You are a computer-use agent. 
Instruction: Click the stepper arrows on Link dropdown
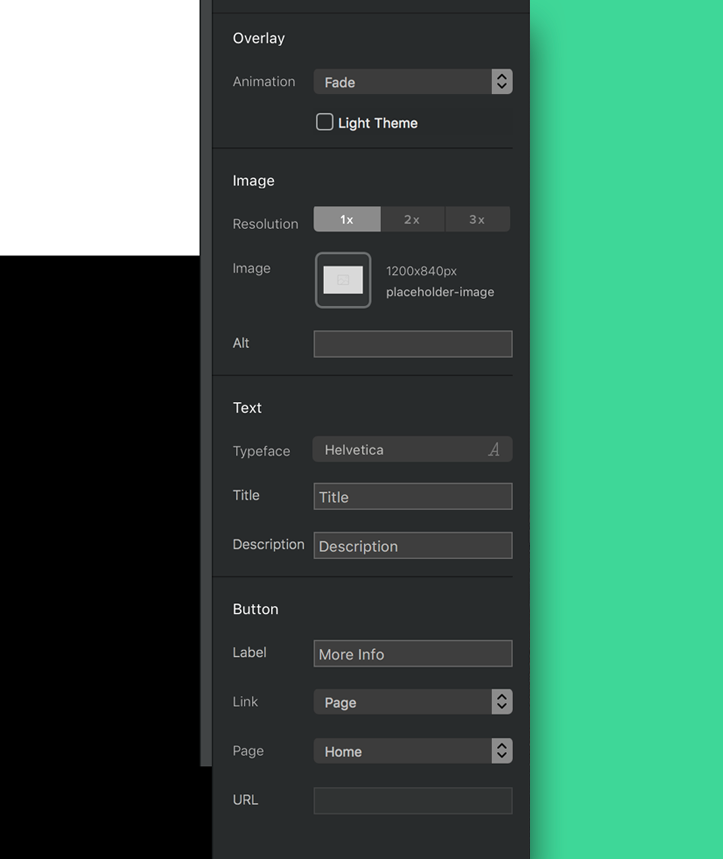[502, 702]
